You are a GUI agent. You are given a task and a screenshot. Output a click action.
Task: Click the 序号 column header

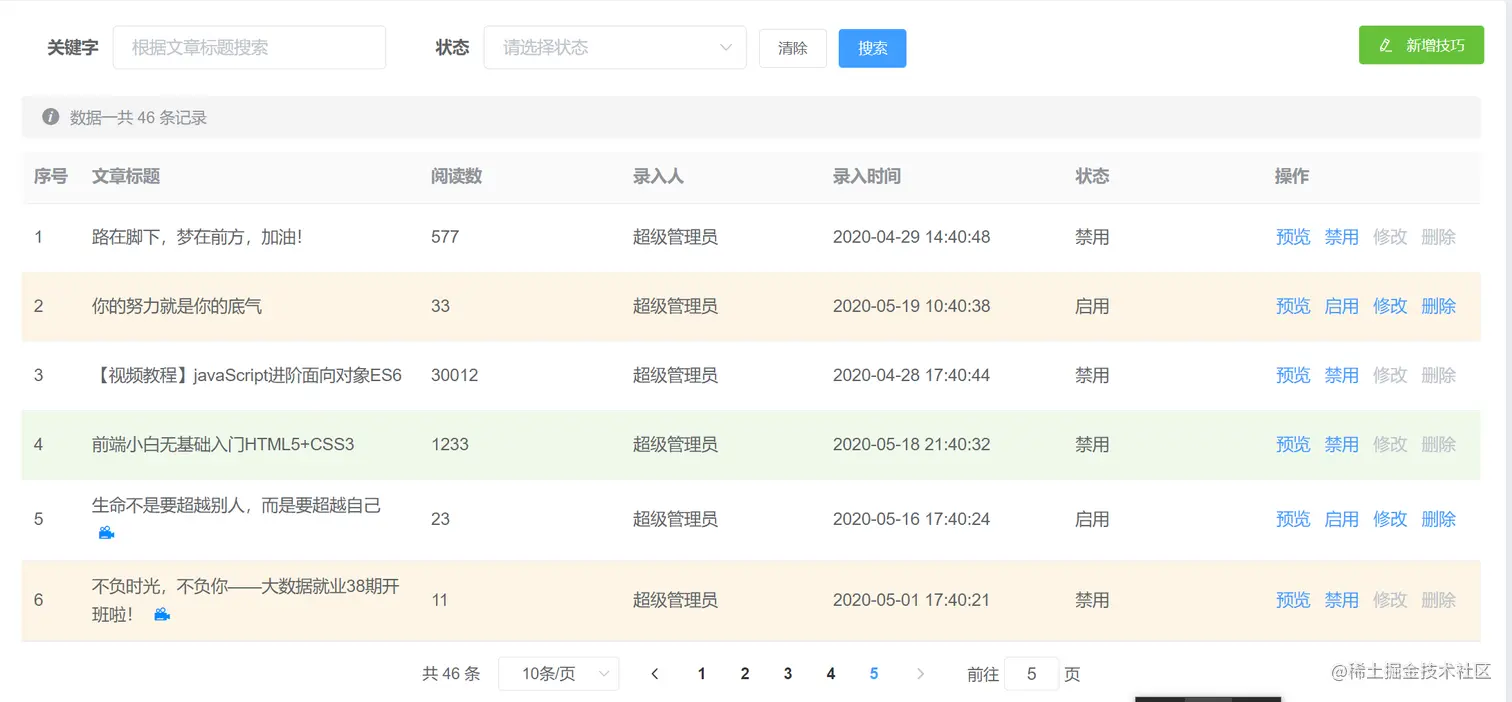pyautogui.click(x=51, y=176)
